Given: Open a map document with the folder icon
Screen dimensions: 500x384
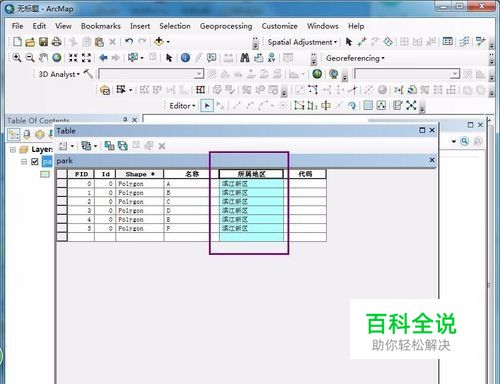Looking at the screenshot, I should 30,42.
